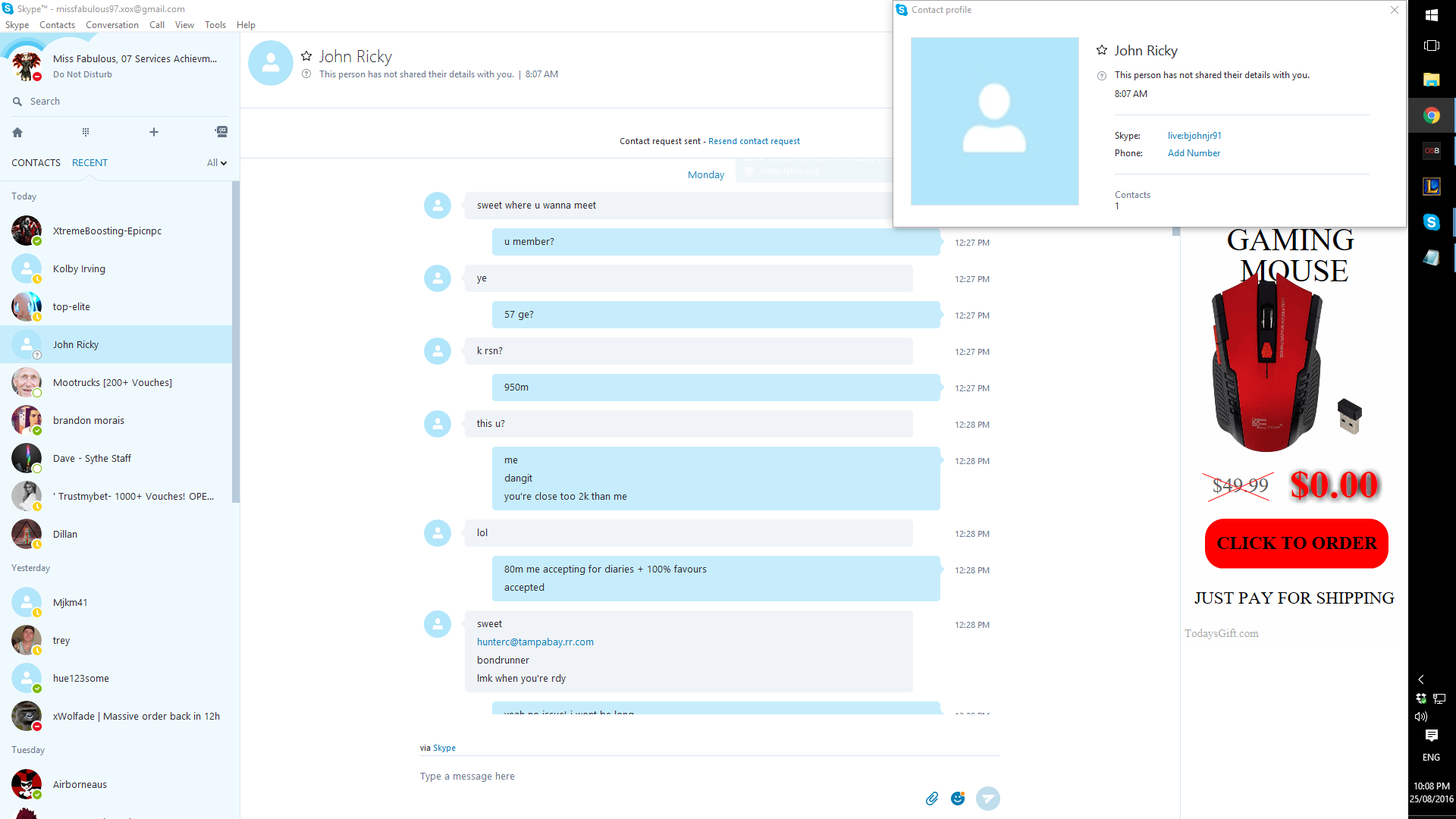This screenshot has width=1456, height=819.
Task: Open the Skype Home icon
Action: [17, 132]
